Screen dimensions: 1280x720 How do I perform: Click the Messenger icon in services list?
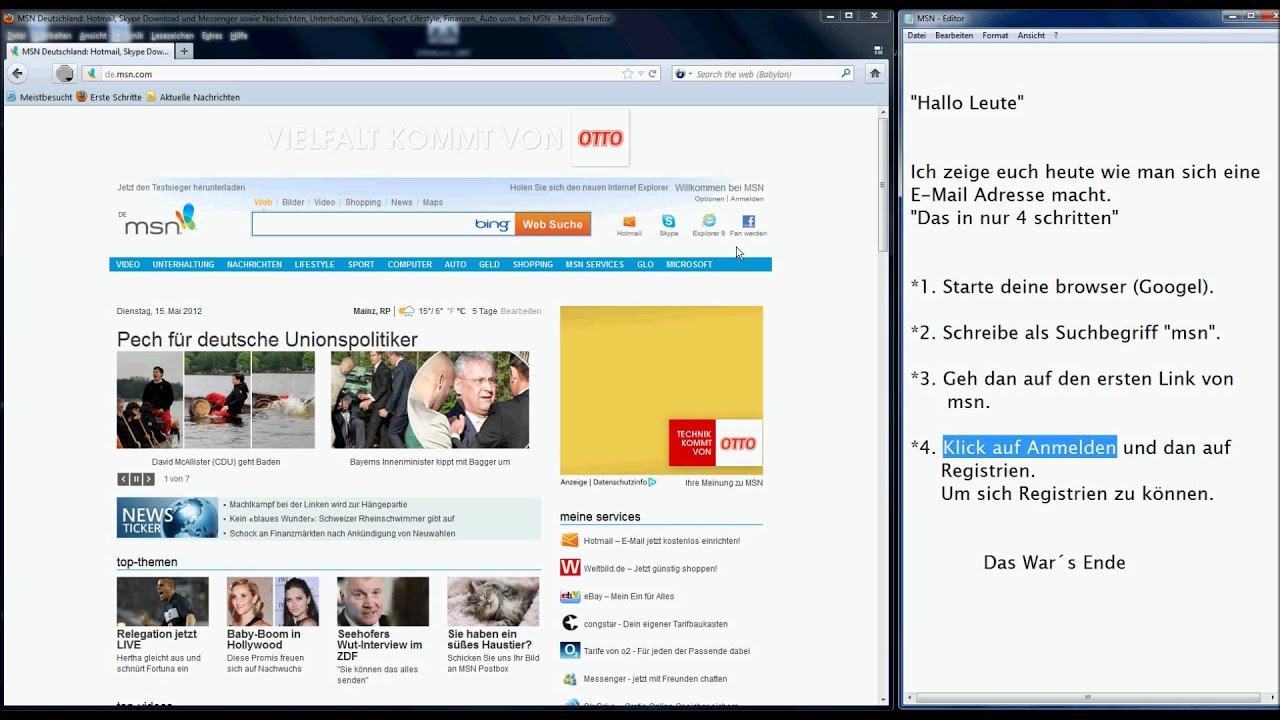(570, 678)
